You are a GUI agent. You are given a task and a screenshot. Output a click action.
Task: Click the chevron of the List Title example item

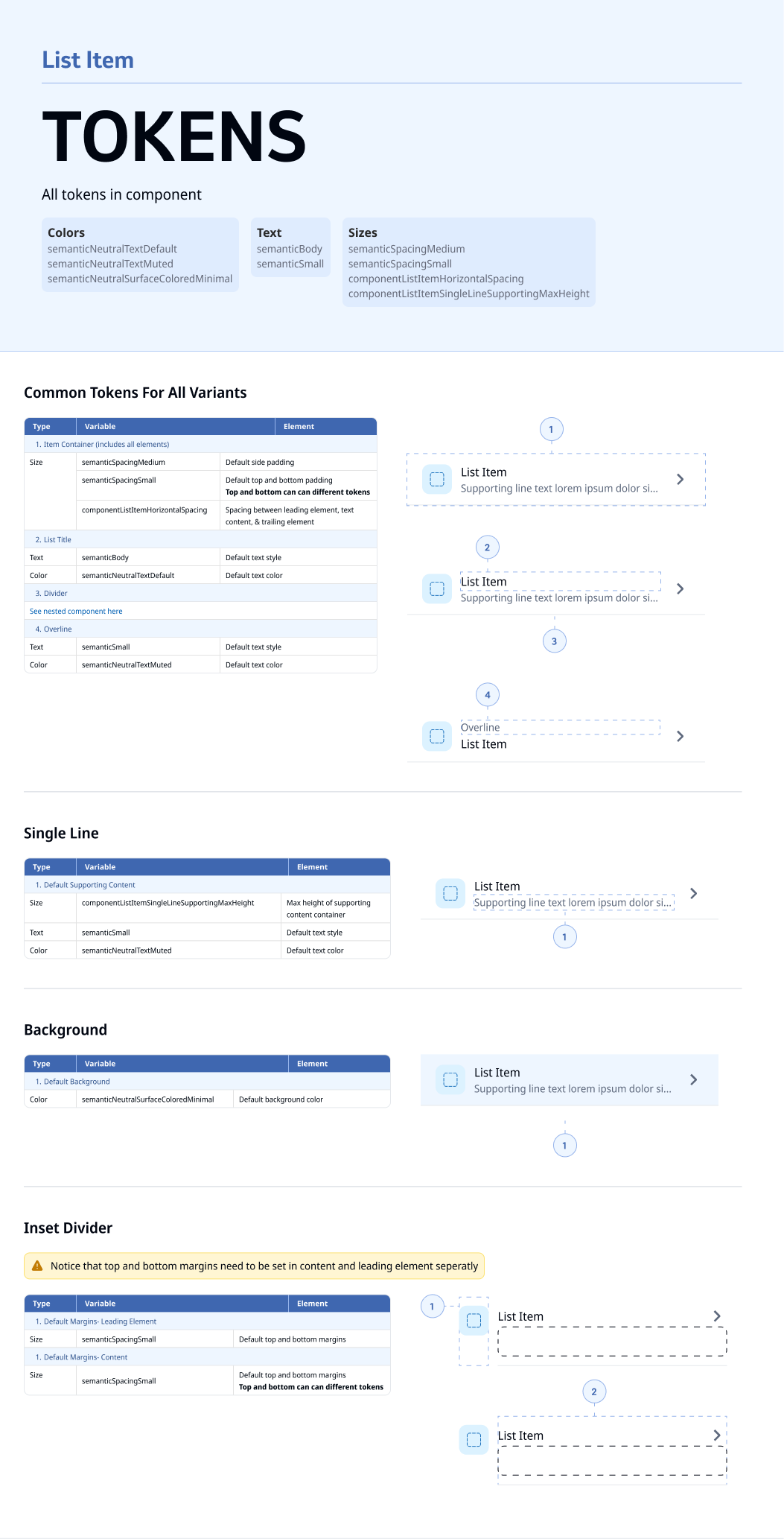680,588
